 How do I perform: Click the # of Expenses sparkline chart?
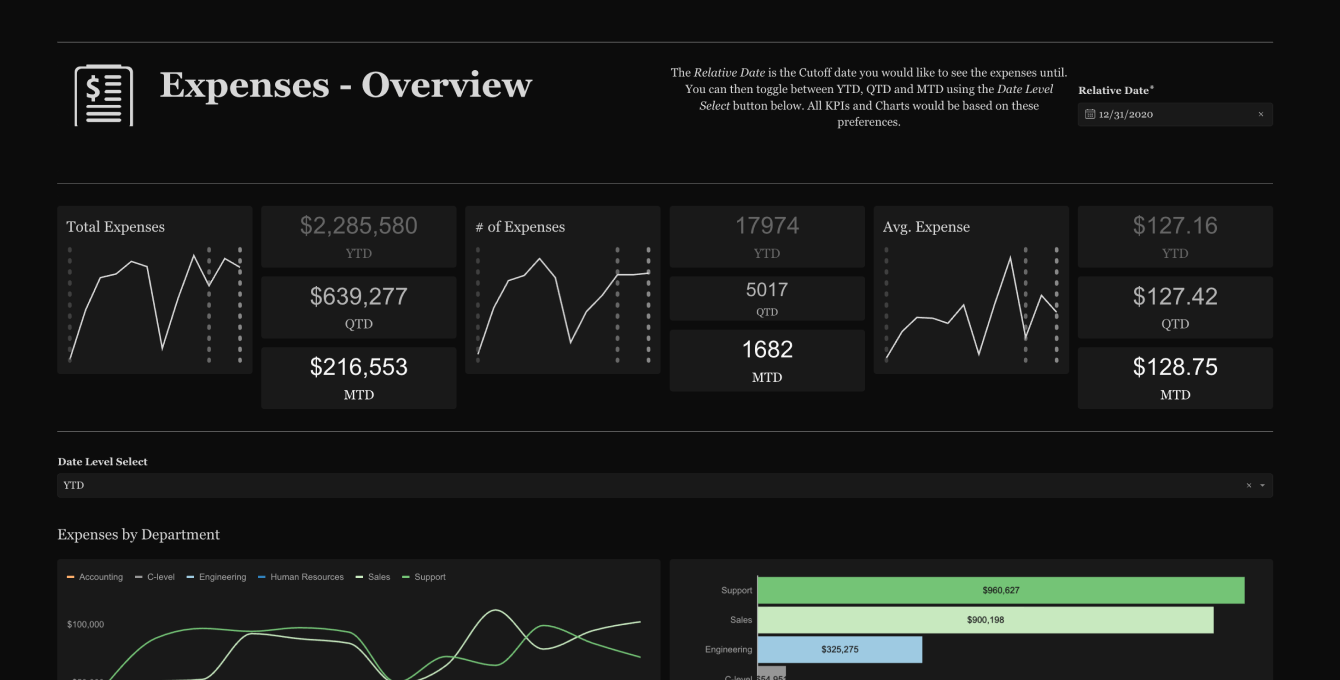pyautogui.click(x=564, y=305)
